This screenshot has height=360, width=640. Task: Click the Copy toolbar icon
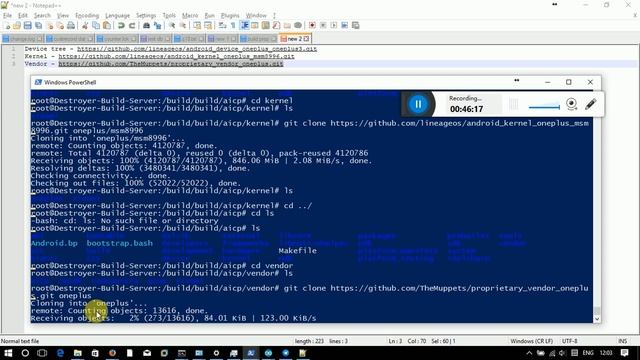pyautogui.click(x=96, y=25)
